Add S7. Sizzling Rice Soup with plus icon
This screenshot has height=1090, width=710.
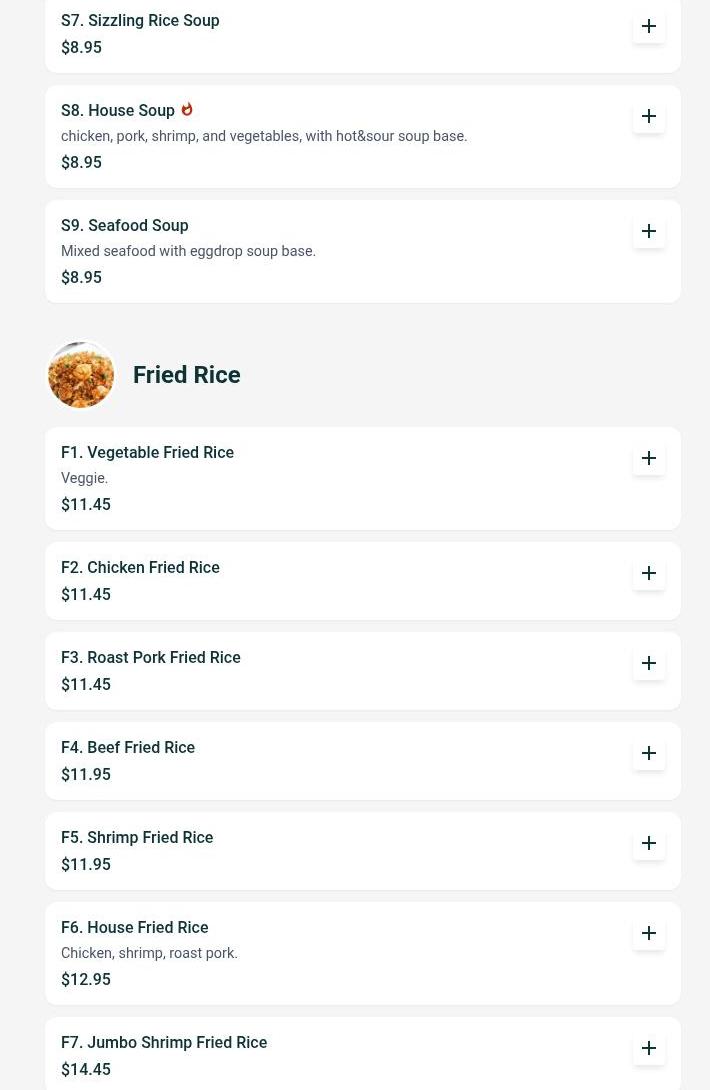click(x=649, y=26)
